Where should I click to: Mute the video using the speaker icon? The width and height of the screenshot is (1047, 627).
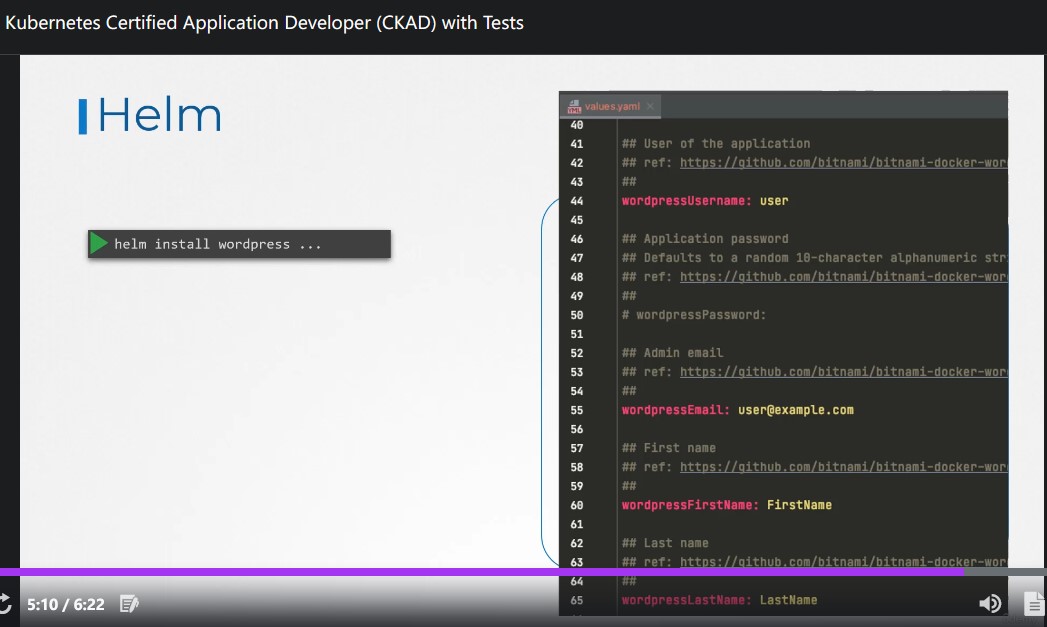[990, 604]
